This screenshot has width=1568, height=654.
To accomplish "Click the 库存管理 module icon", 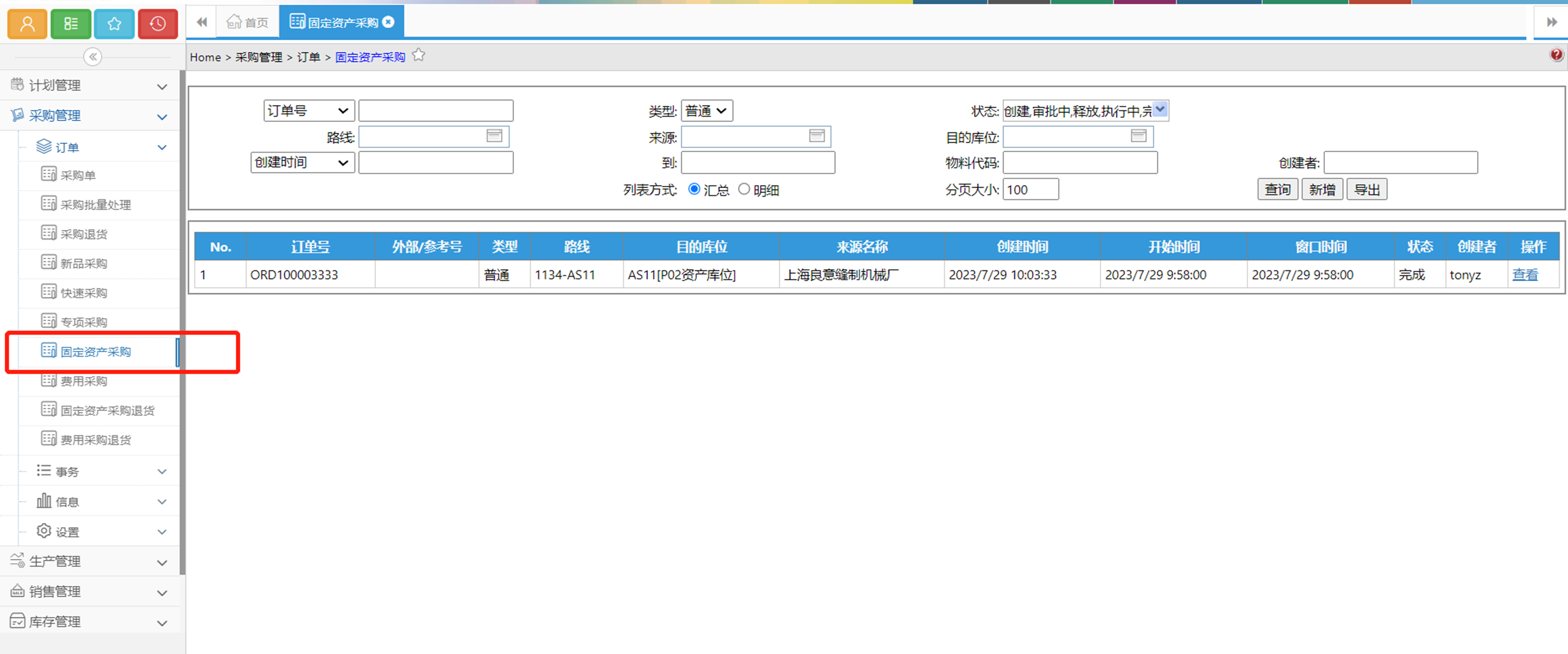I will coord(17,621).
